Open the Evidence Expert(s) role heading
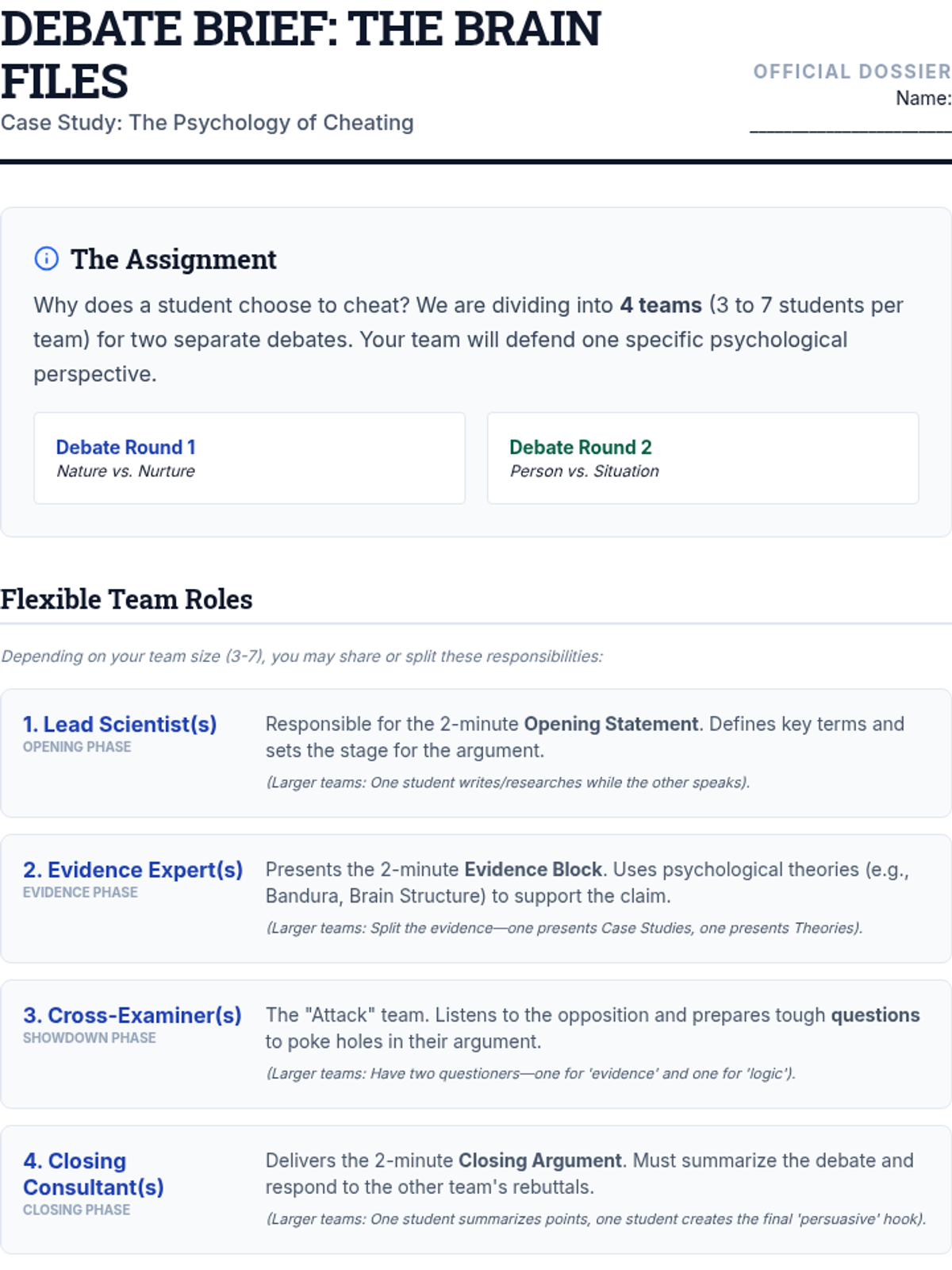The height and width of the screenshot is (1270, 952). 132,870
